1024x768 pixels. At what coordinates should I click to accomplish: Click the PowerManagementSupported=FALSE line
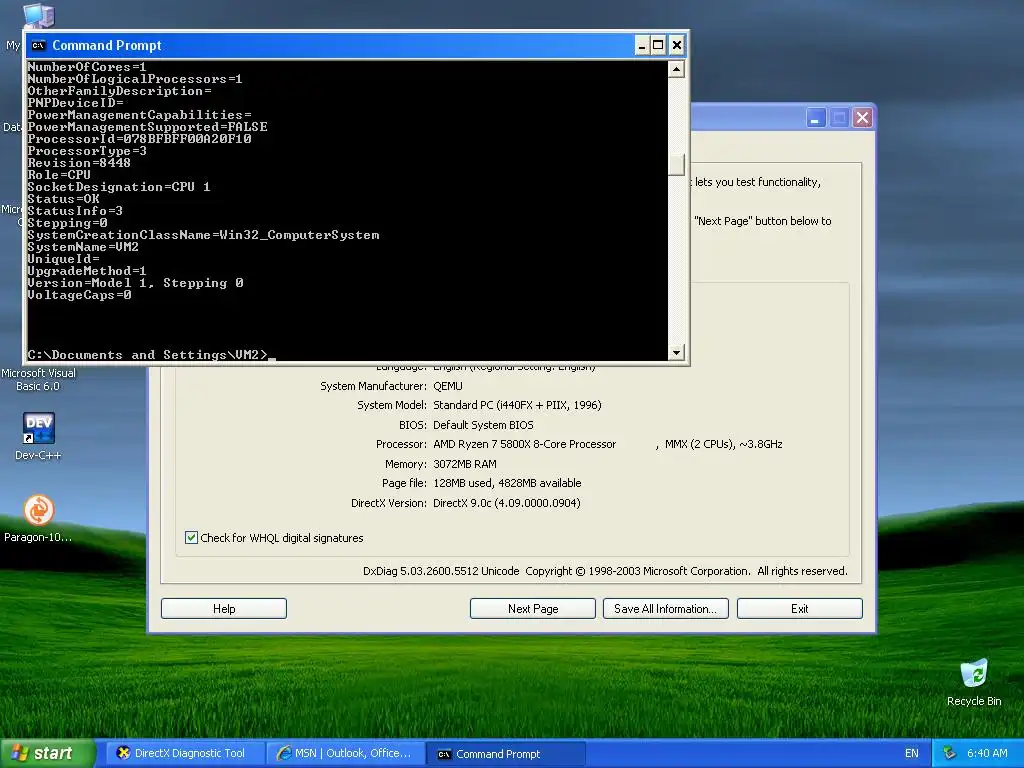tap(148, 127)
